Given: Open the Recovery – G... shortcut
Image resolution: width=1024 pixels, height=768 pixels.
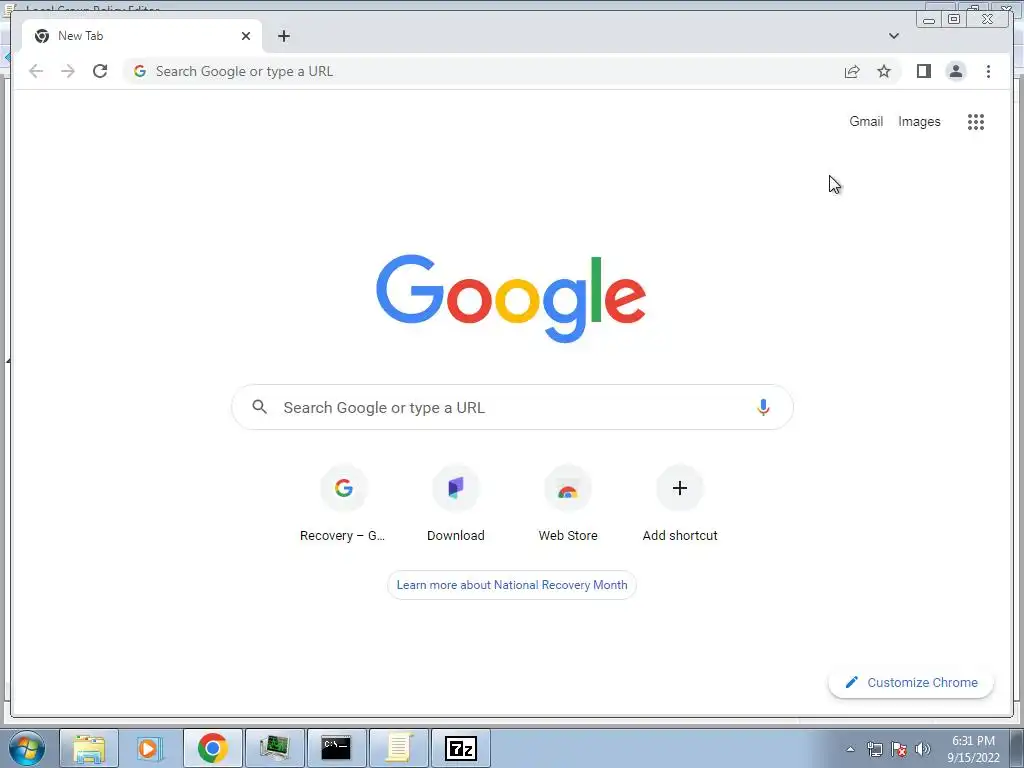Looking at the screenshot, I should pos(344,504).
